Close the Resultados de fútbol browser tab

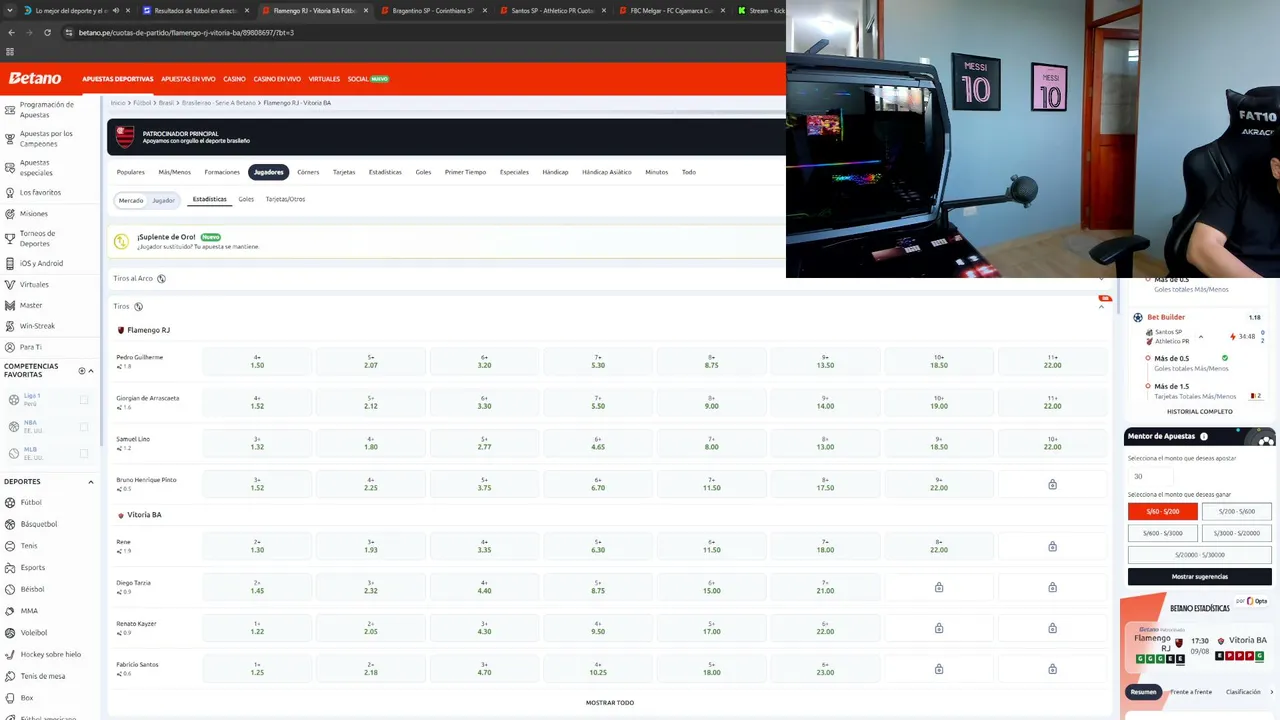pos(247,11)
